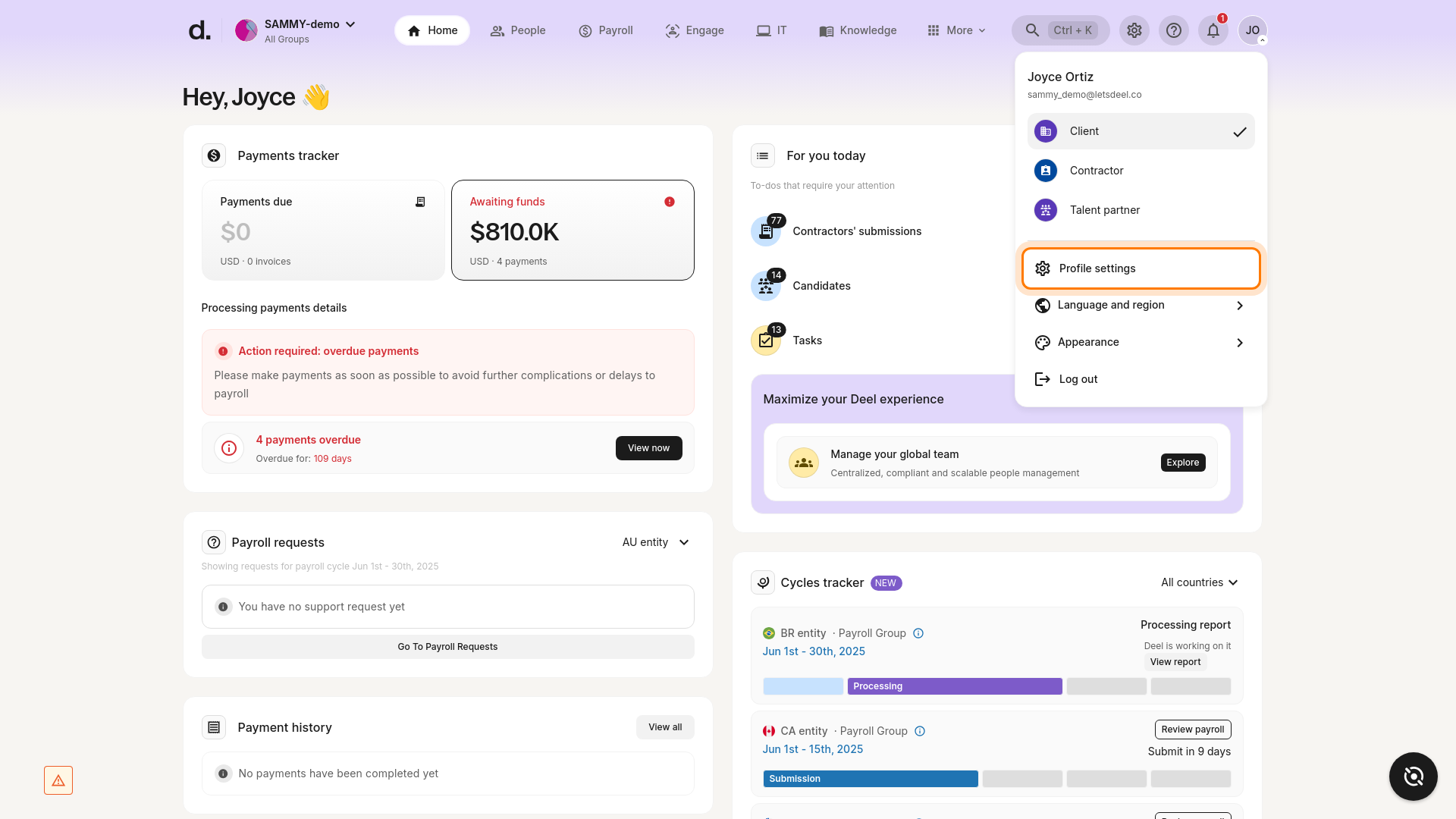Click the Jun 1st - 30th, 2025 cycle link
Image resolution: width=1456 pixels, height=819 pixels.
coord(814,651)
